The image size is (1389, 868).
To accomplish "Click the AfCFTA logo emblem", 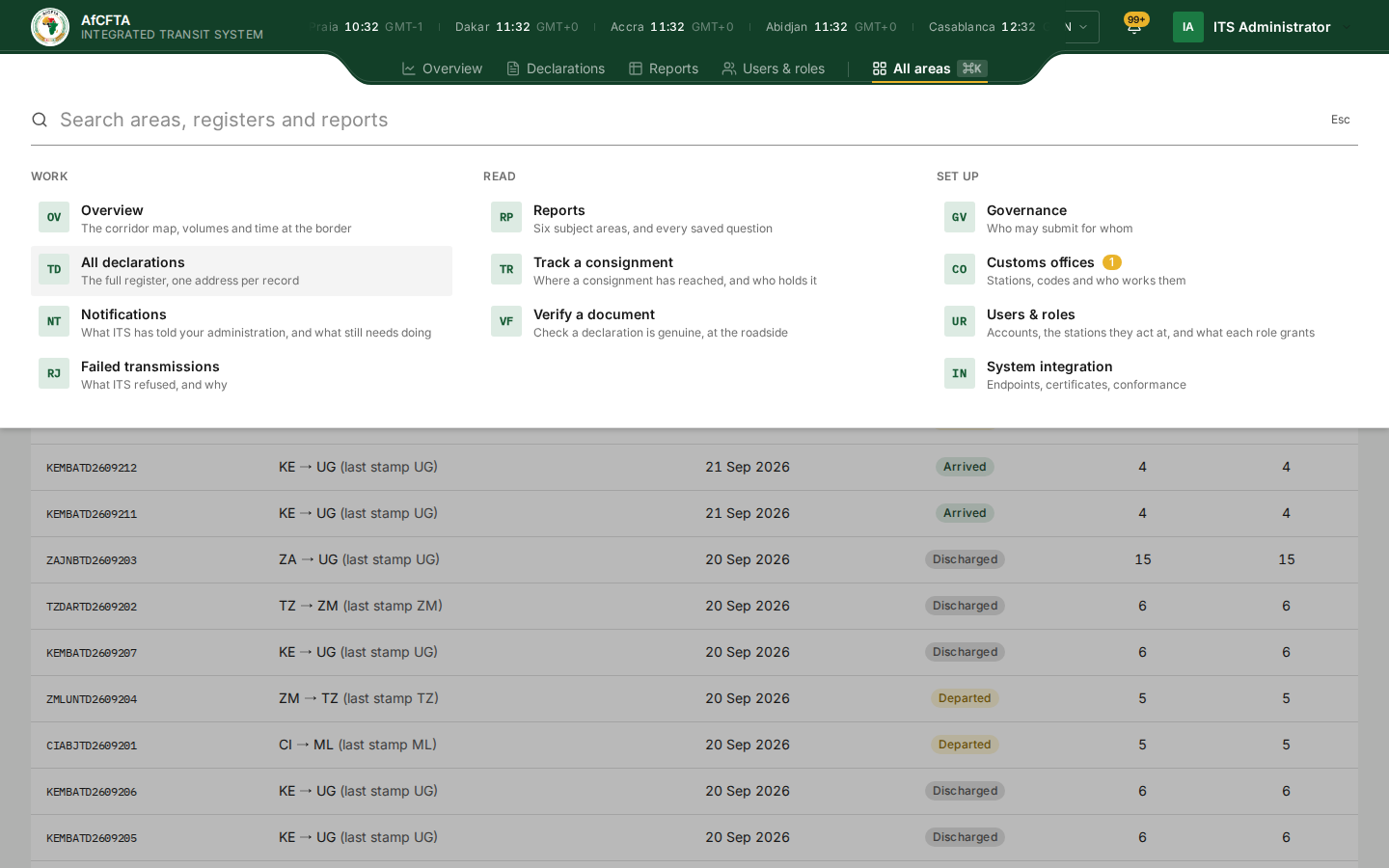I will click(50, 27).
